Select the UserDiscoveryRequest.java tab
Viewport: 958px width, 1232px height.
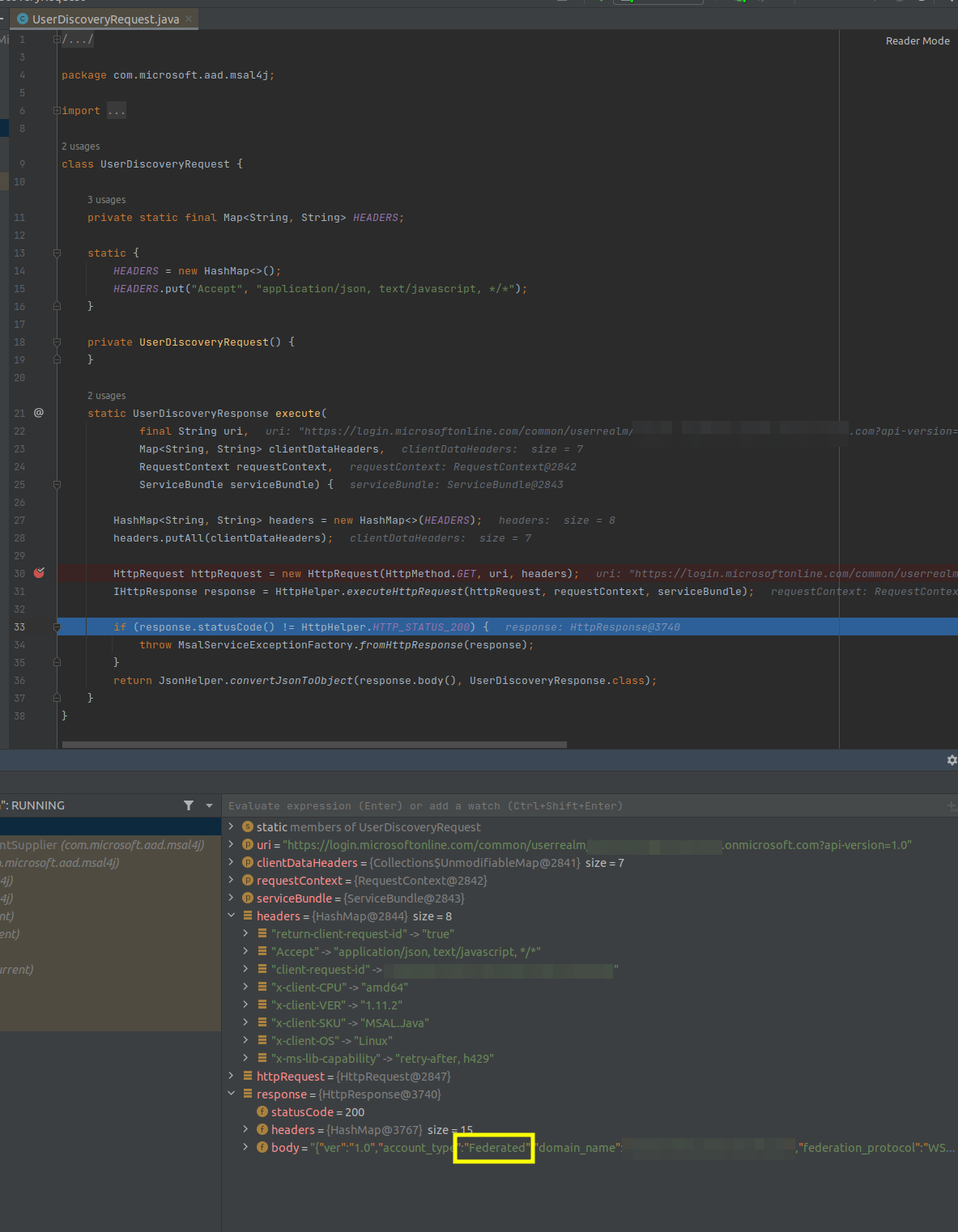click(104, 18)
